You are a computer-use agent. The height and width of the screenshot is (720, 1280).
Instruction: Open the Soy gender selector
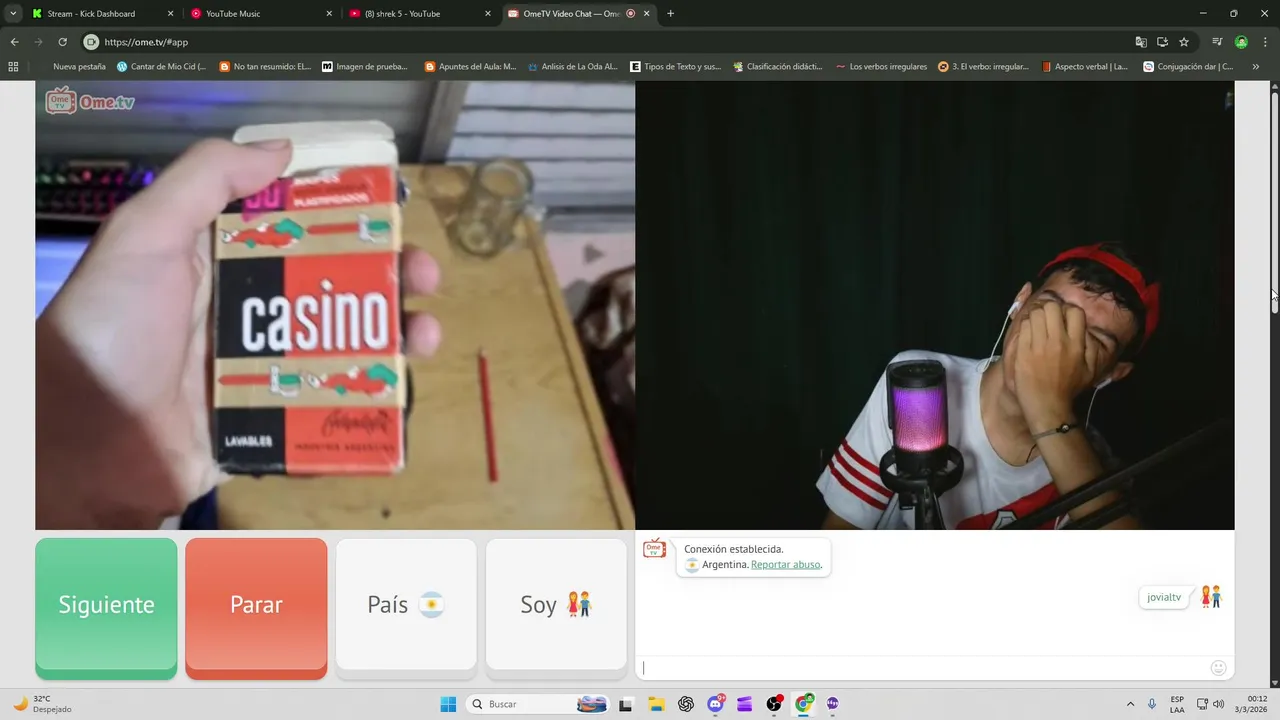tap(556, 604)
